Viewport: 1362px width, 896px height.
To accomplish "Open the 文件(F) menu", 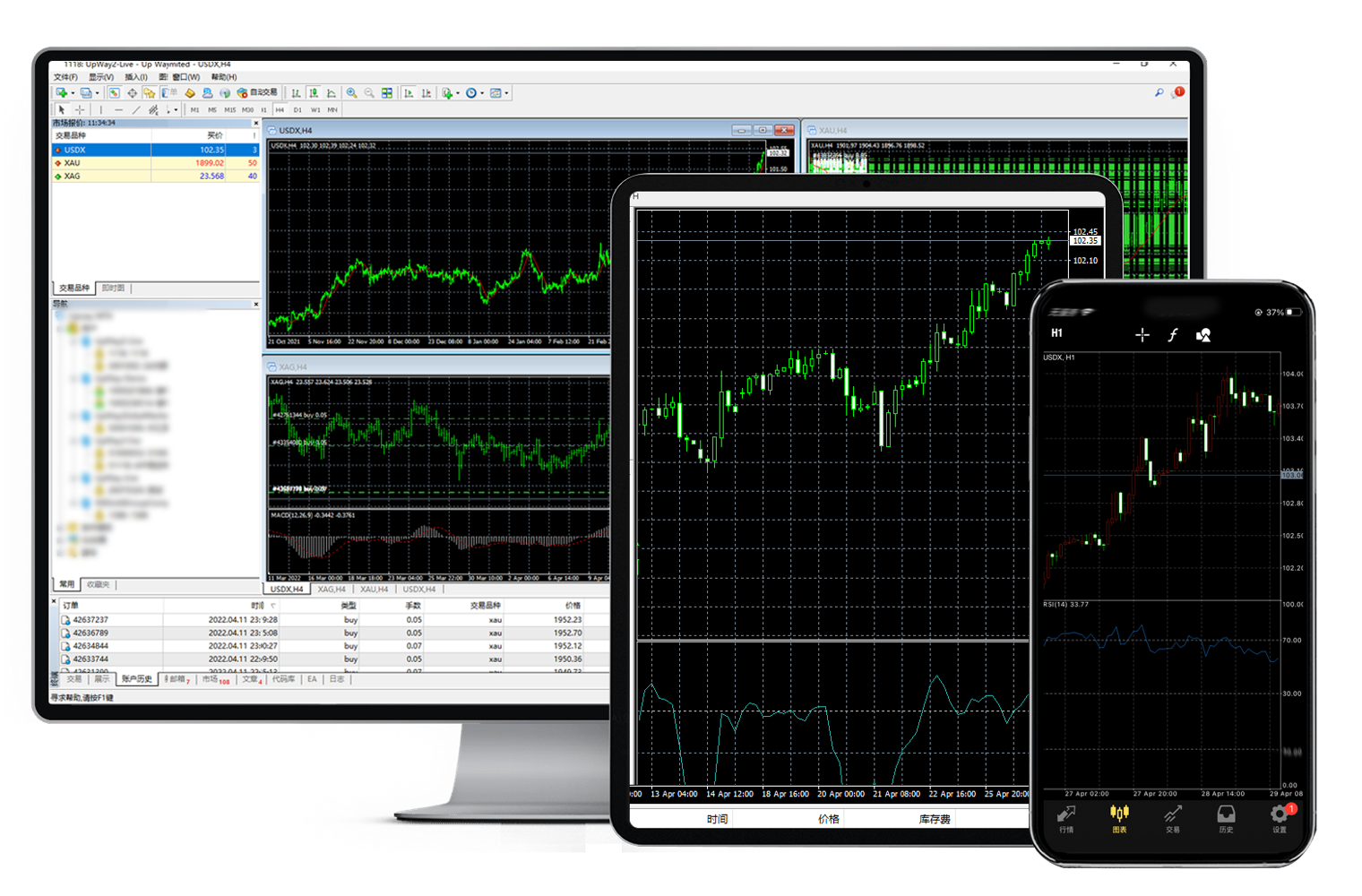I will pyautogui.click(x=65, y=78).
